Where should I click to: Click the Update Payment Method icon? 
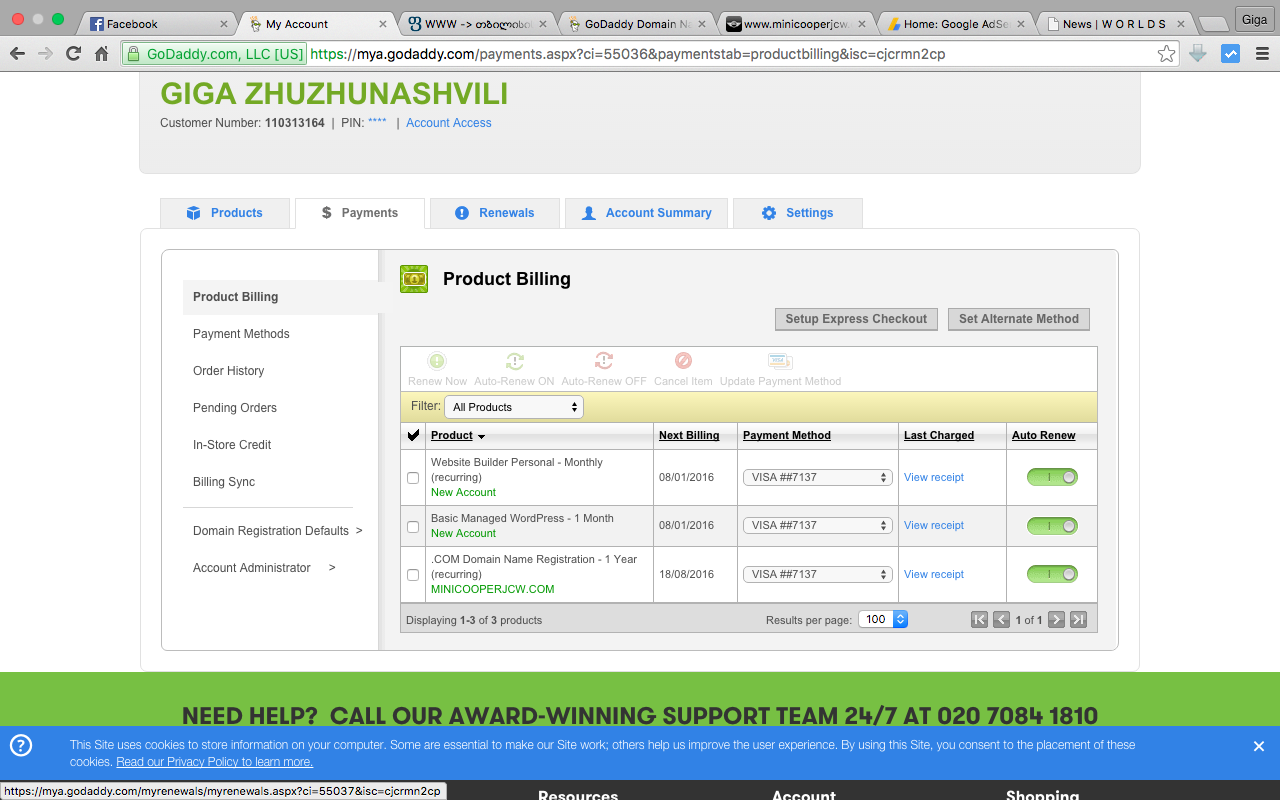pyautogui.click(x=780, y=361)
